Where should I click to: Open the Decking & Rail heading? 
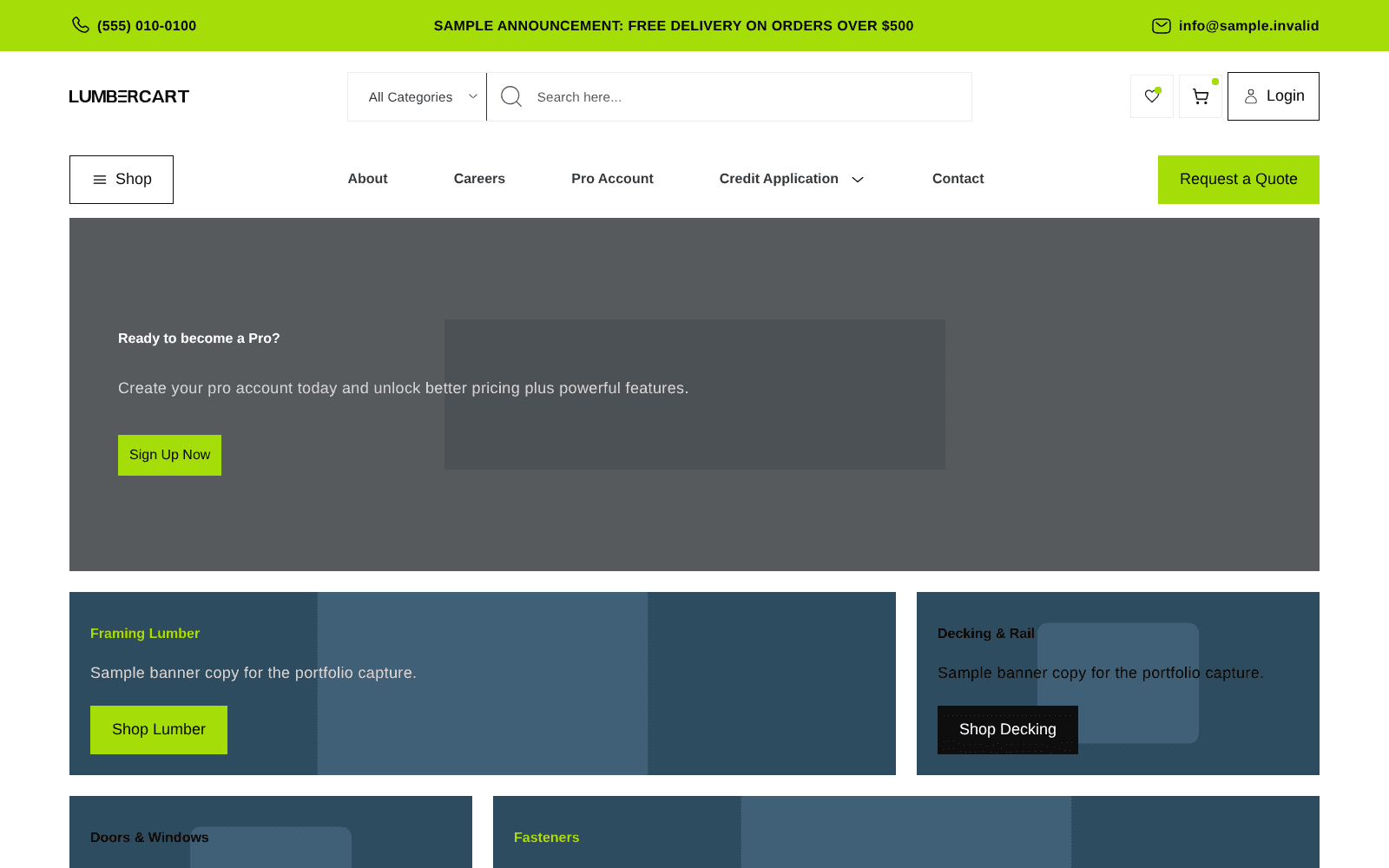pyautogui.click(x=986, y=634)
